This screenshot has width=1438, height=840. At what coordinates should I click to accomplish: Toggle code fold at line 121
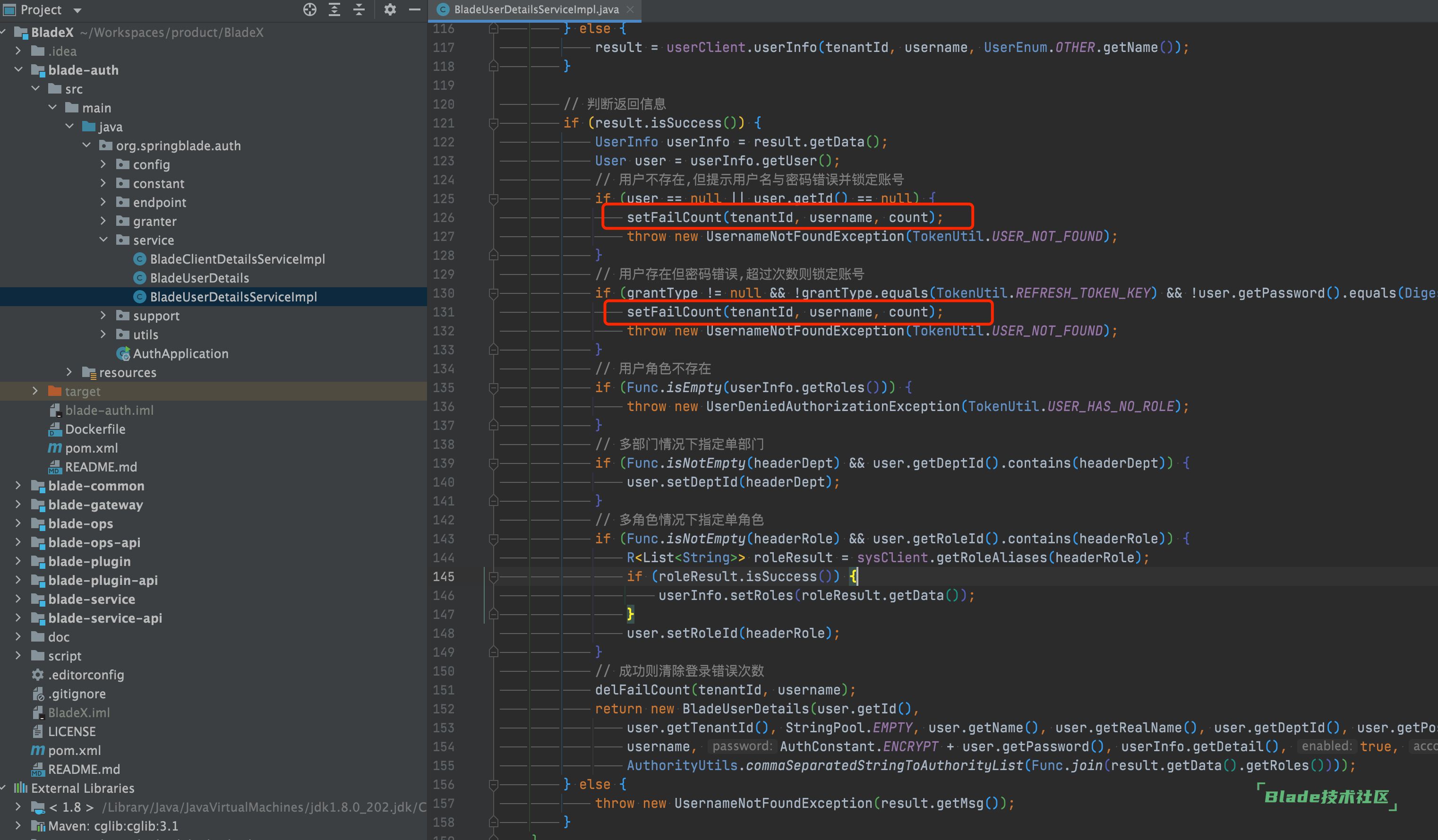coord(494,123)
